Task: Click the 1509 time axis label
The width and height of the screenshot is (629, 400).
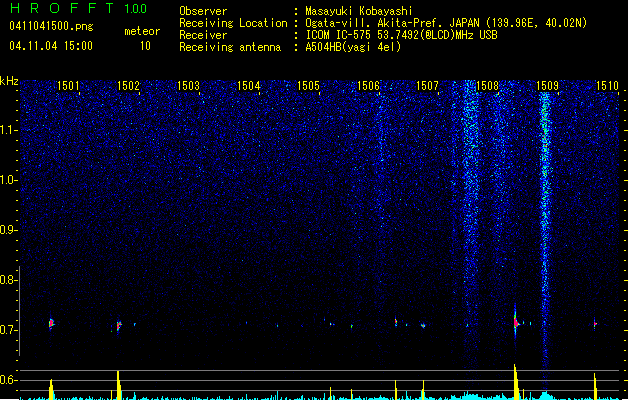Action: pyautogui.click(x=548, y=85)
